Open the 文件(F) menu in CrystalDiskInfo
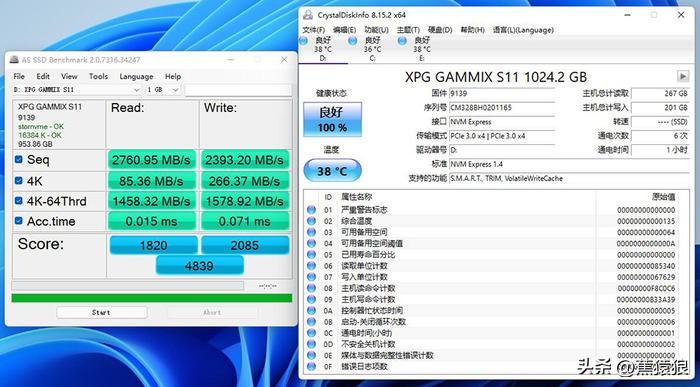The height and width of the screenshot is (387, 700). pos(313,30)
